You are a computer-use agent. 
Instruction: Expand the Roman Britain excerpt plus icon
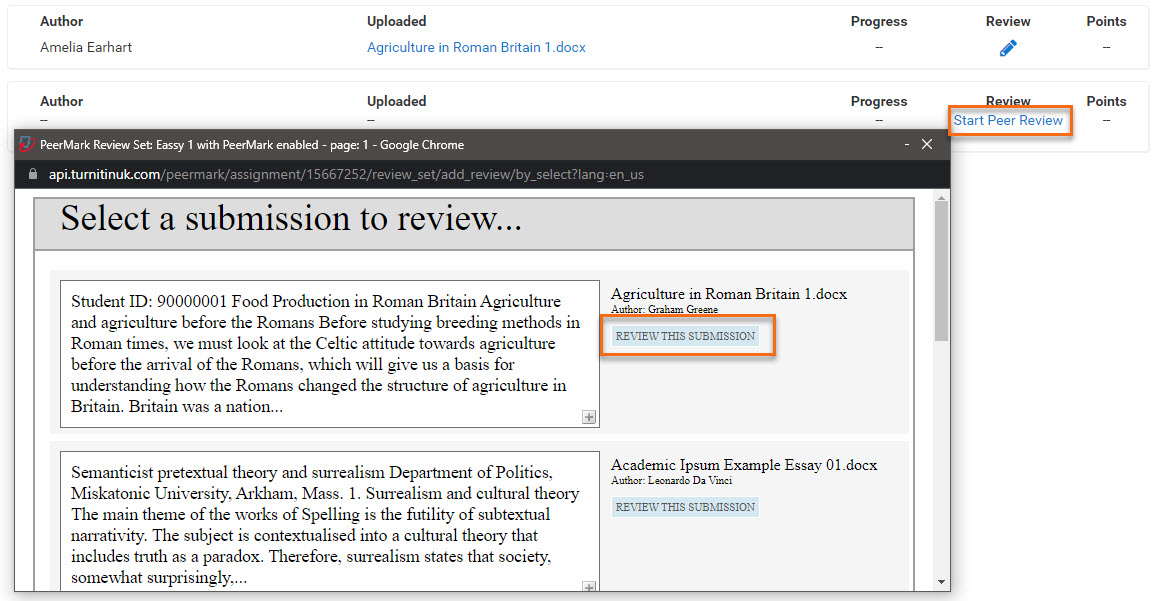[588, 417]
